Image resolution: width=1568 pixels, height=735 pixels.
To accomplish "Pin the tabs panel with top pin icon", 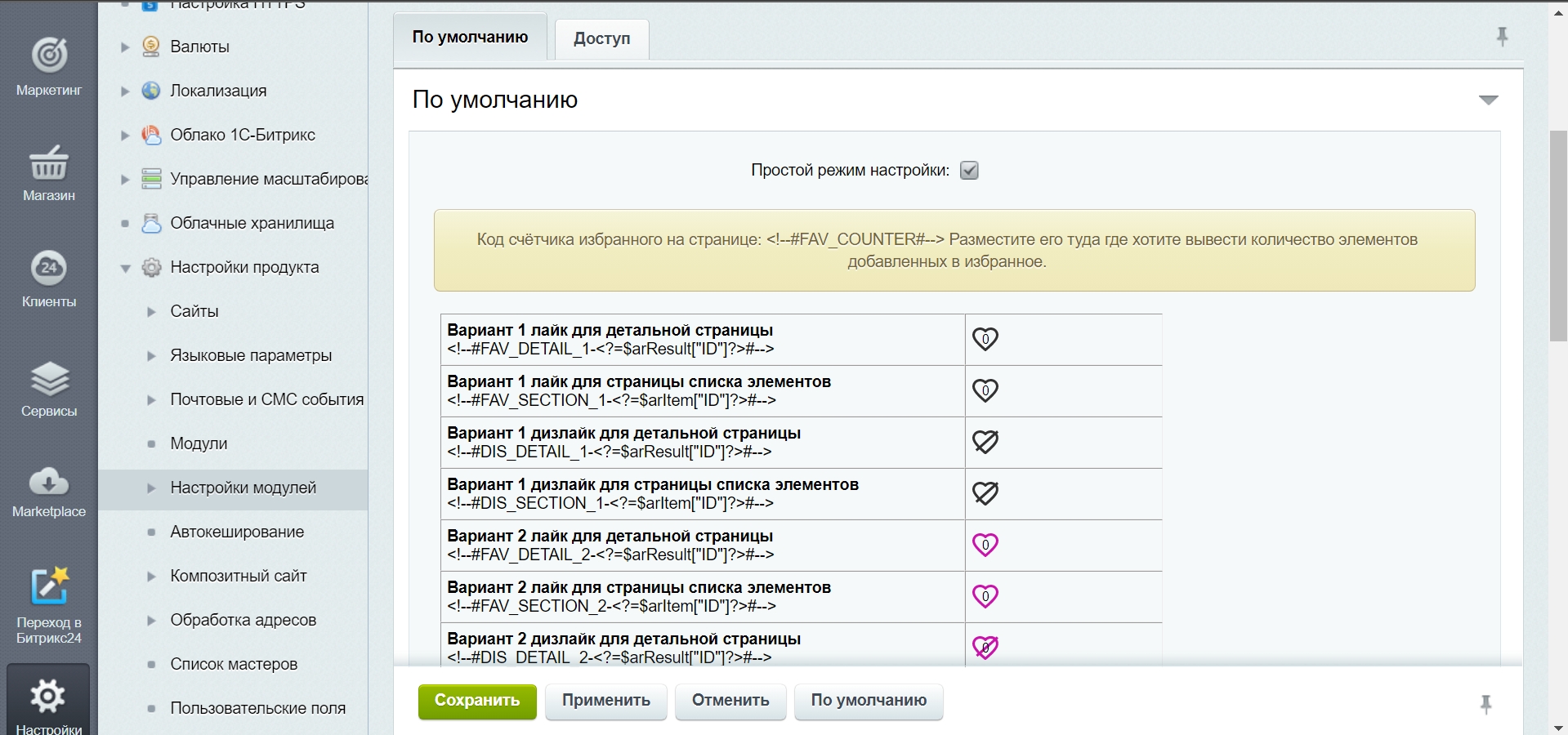I will click(1502, 37).
